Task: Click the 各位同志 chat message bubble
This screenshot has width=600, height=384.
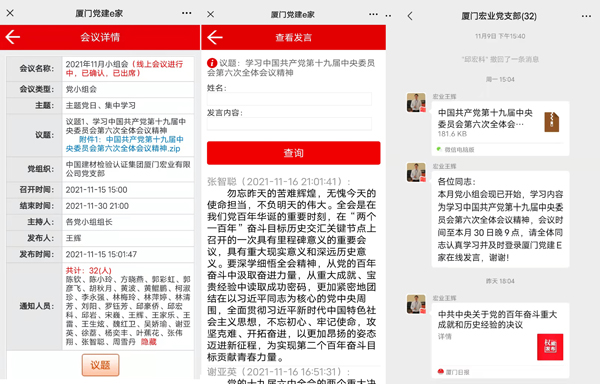Action: (x=501, y=219)
